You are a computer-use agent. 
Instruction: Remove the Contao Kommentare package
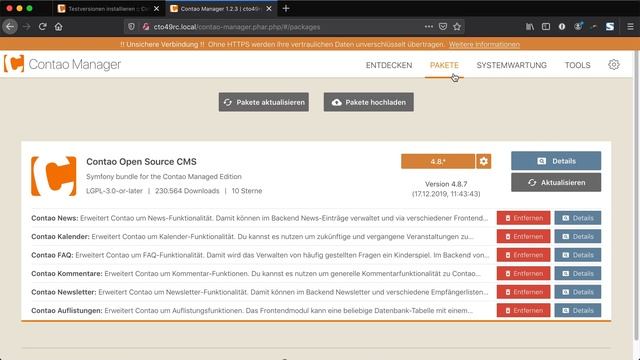(523, 273)
